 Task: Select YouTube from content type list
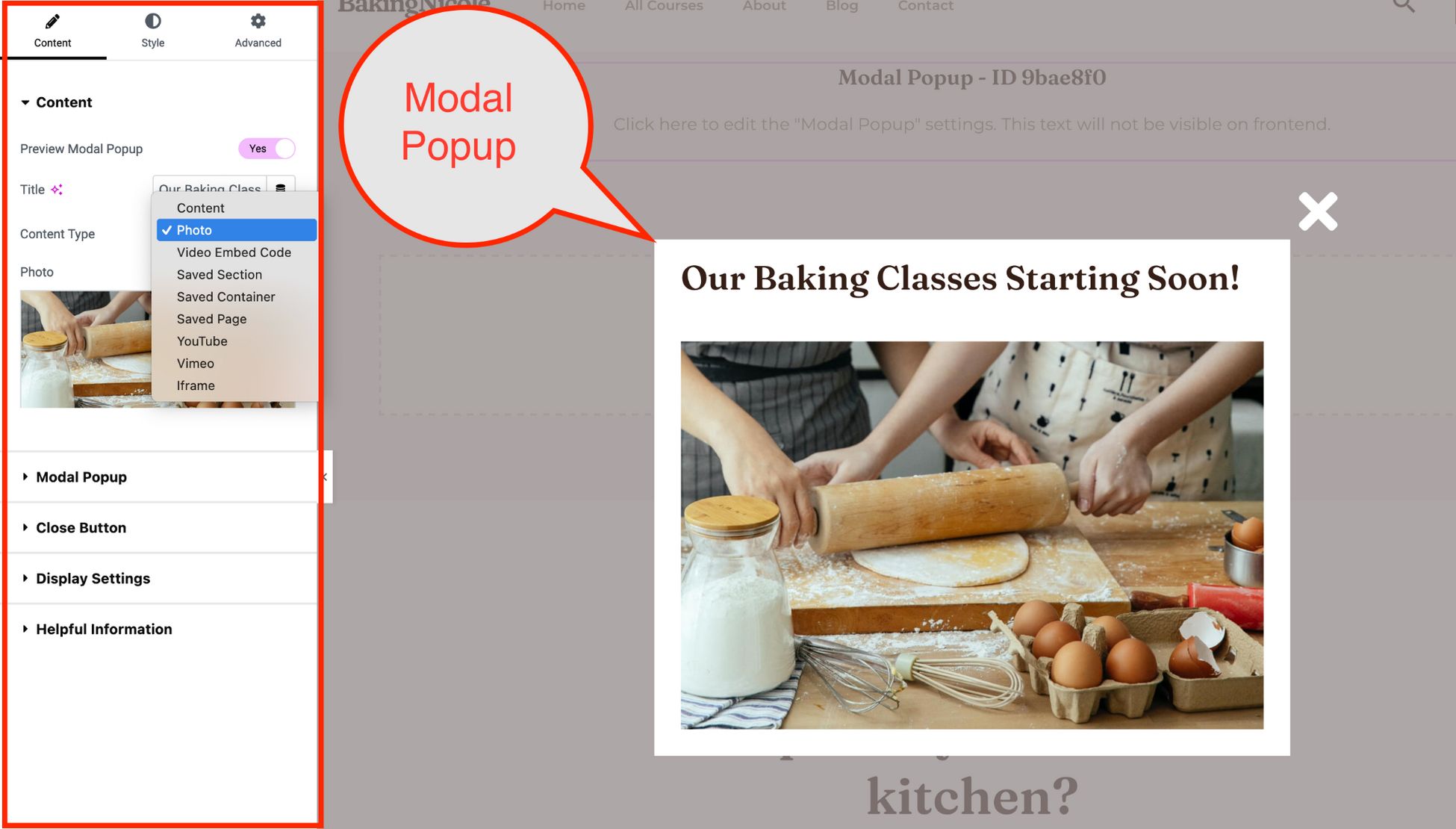coord(201,340)
